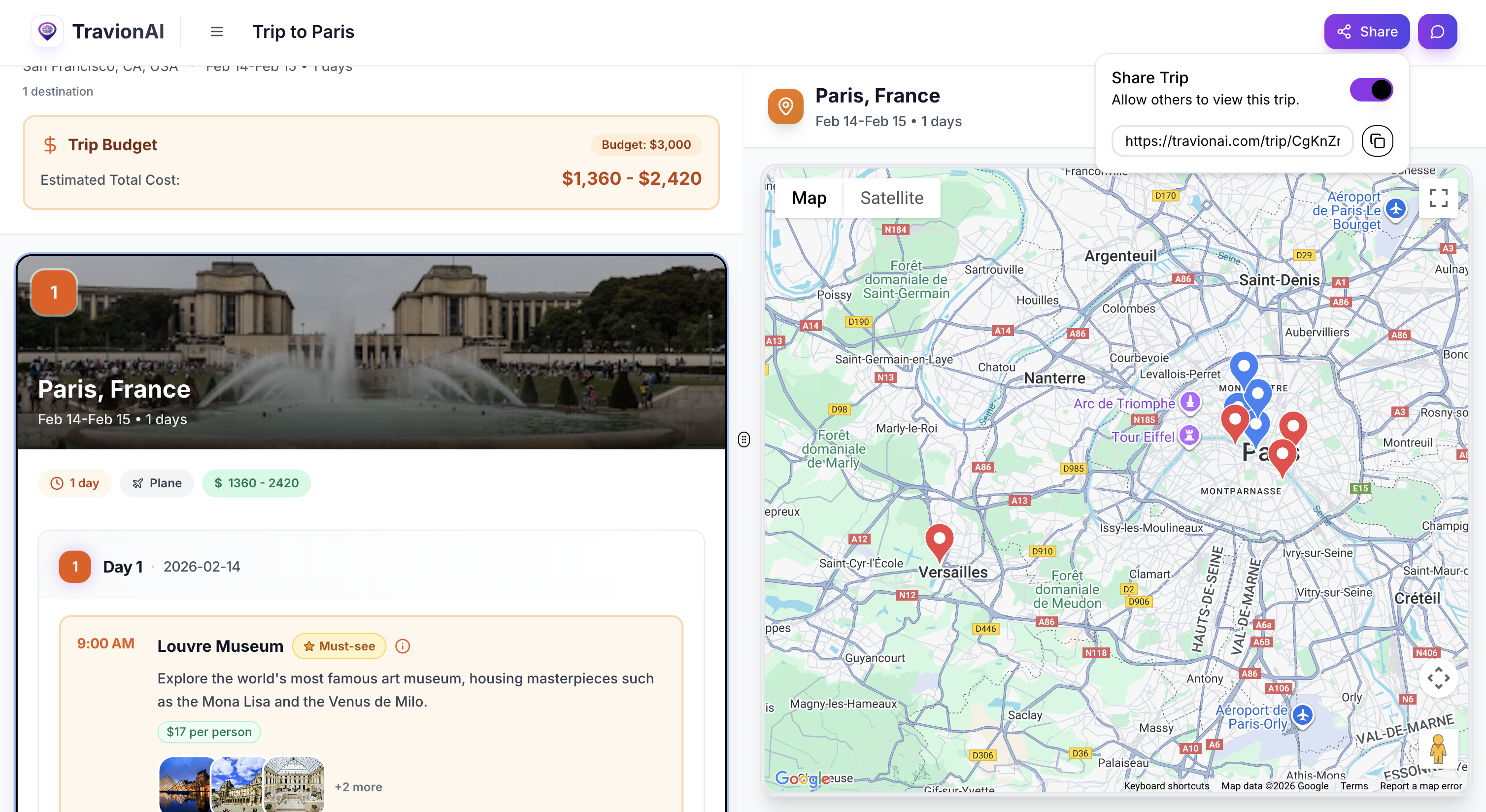Click the copy share link icon
This screenshot has width=1486, height=812.
click(x=1377, y=141)
